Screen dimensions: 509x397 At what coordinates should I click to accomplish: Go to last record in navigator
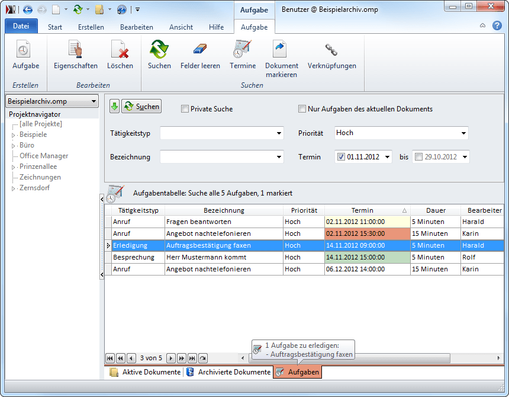pos(192,358)
